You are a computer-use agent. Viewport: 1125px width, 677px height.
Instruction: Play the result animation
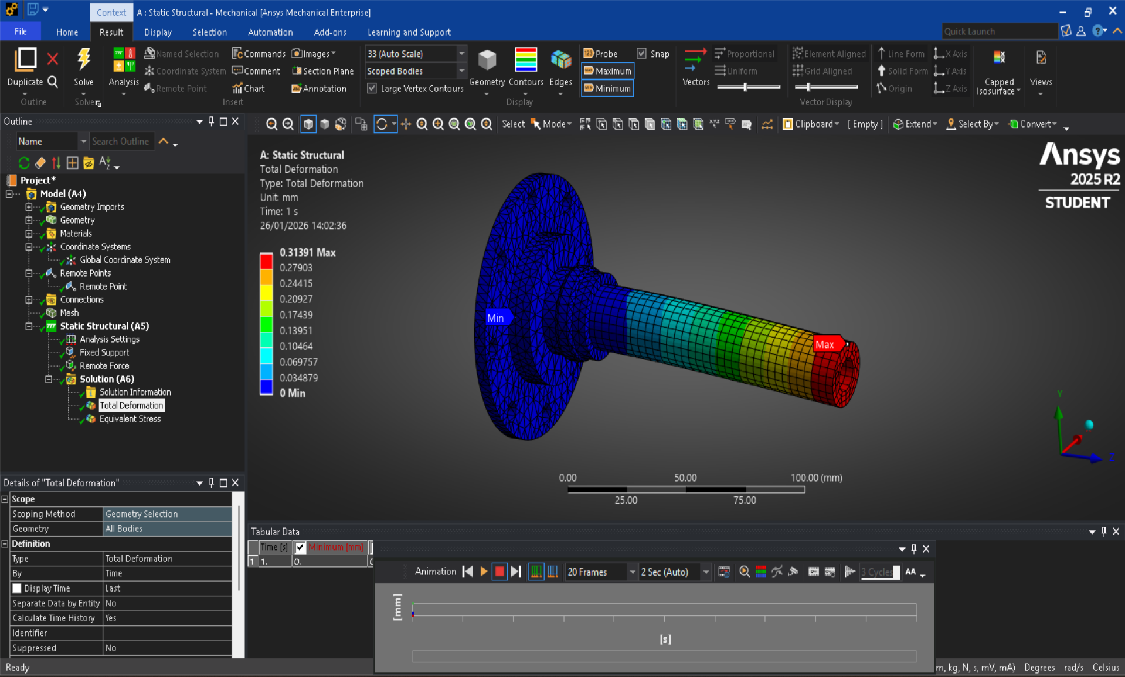(484, 571)
